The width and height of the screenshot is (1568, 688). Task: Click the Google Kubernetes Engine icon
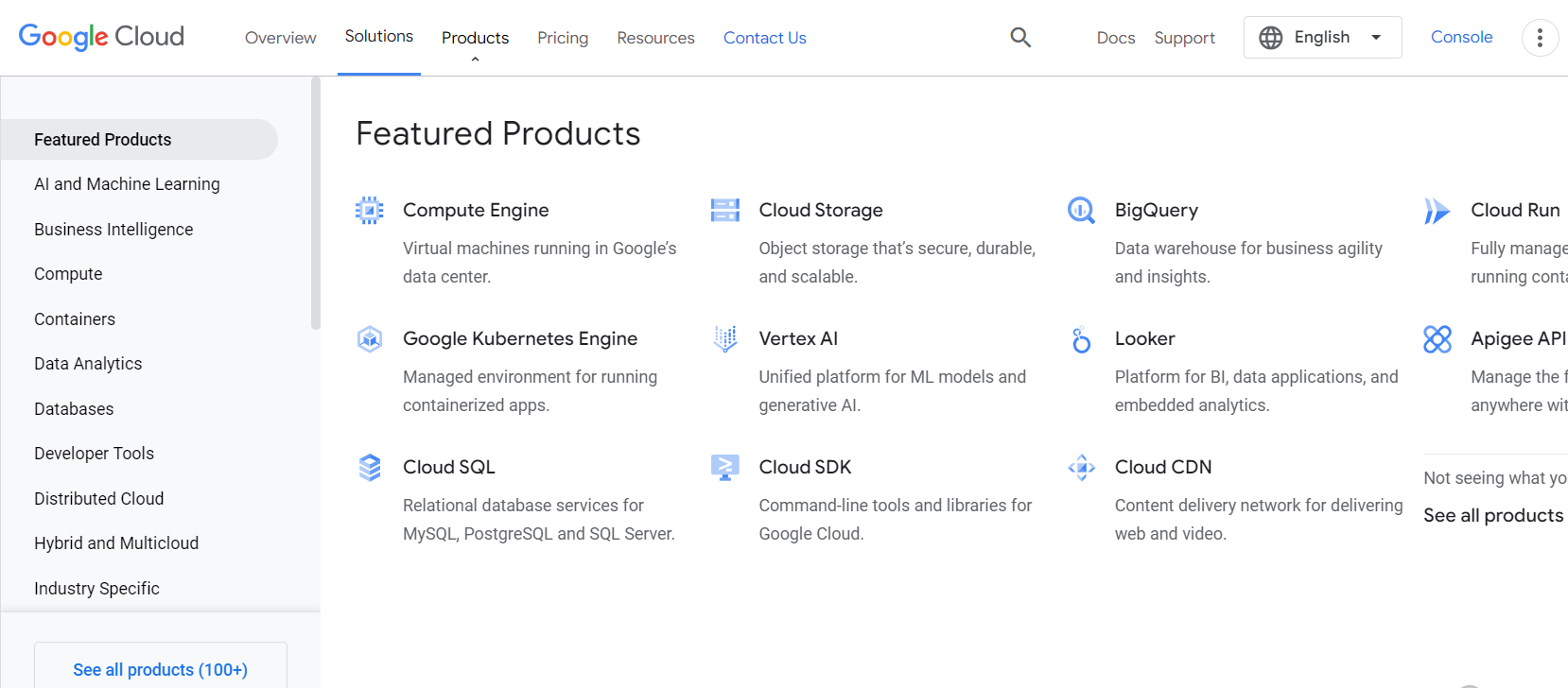[369, 338]
